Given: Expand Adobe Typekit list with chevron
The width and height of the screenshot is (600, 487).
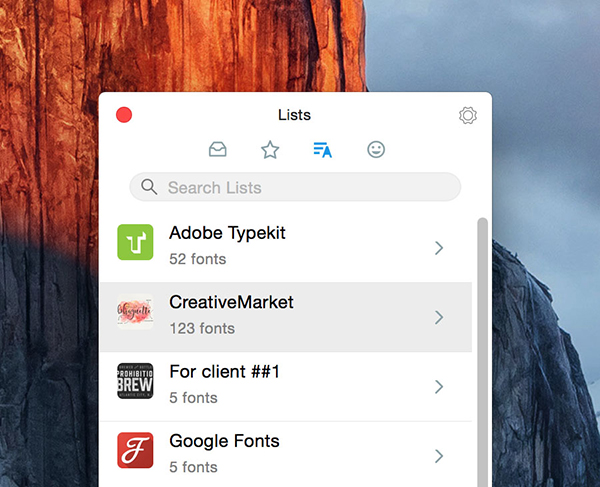Looking at the screenshot, I should pyautogui.click(x=439, y=248).
